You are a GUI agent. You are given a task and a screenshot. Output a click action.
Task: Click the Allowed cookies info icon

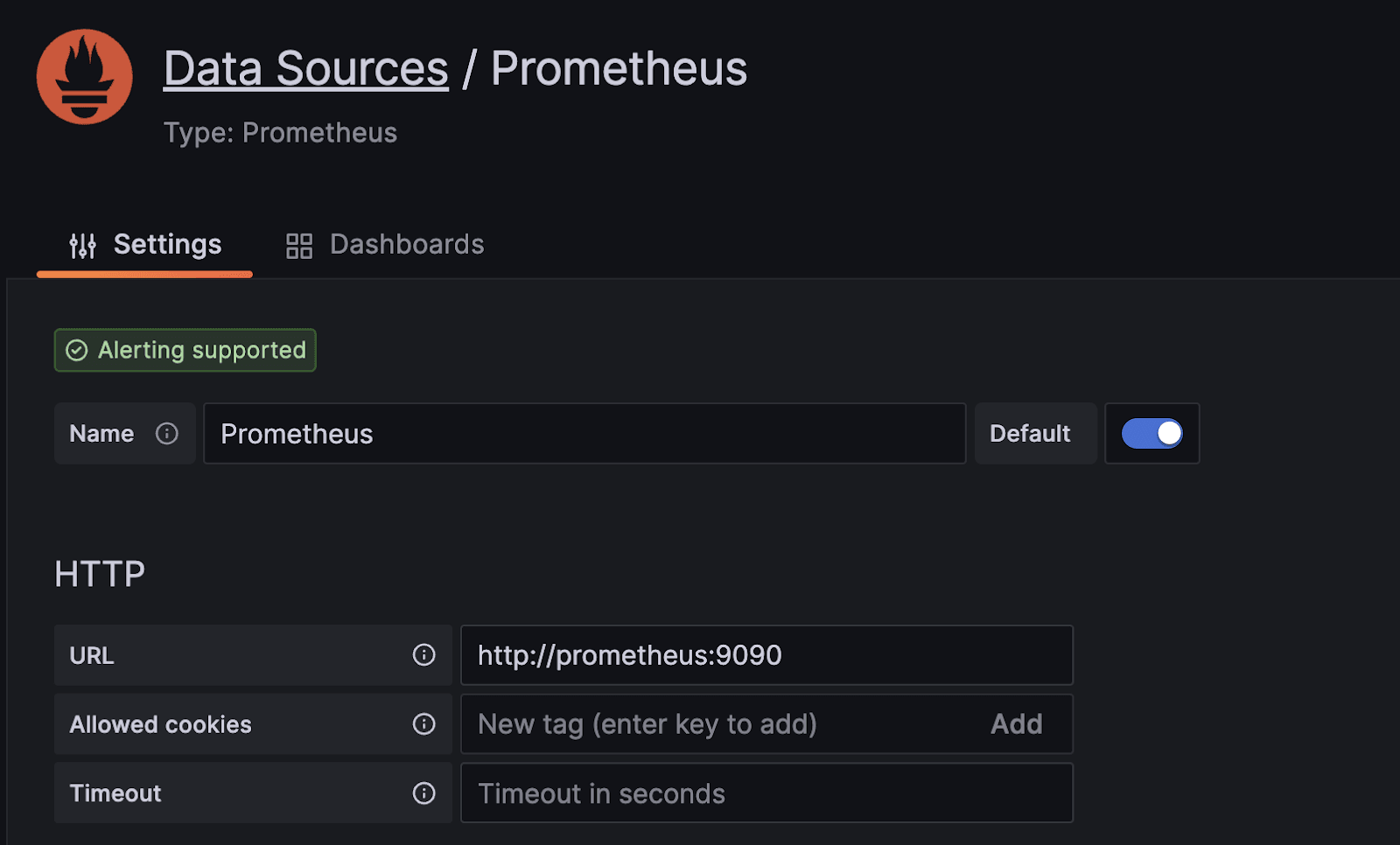coord(424,724)
